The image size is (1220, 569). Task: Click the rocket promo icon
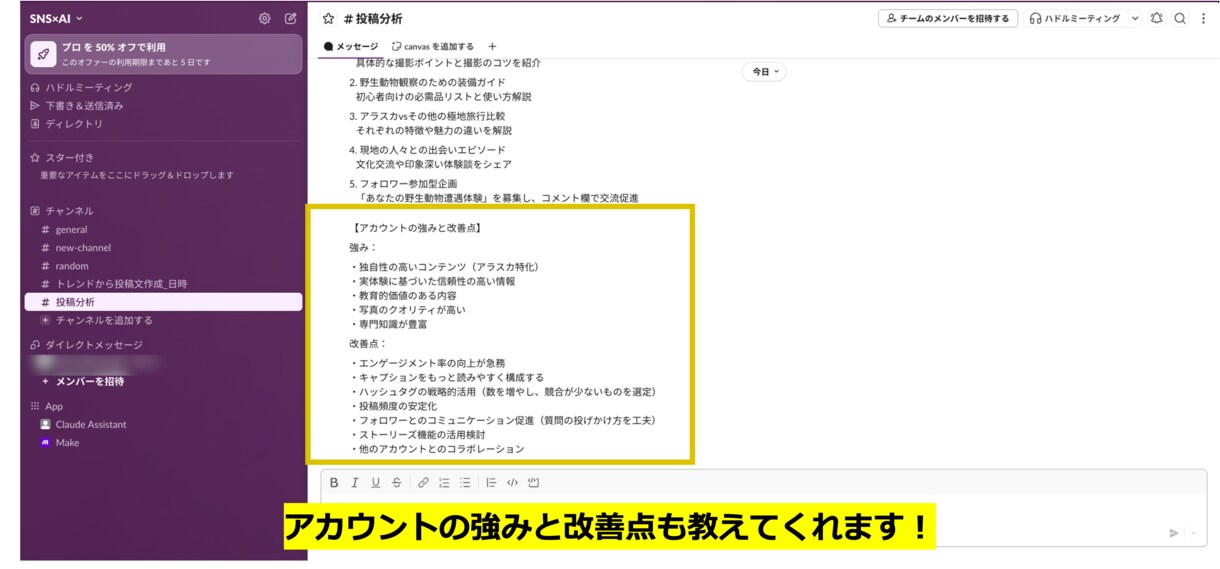[44, 54]
